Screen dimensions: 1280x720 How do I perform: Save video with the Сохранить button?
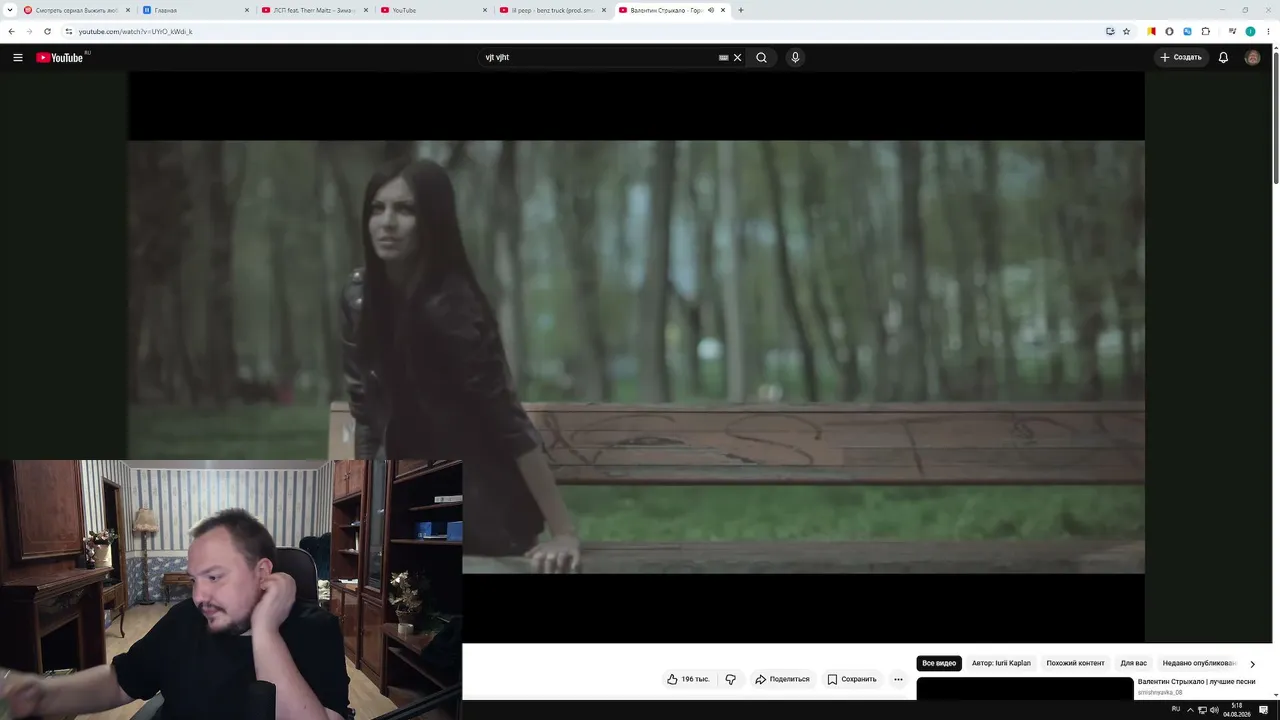852,679
